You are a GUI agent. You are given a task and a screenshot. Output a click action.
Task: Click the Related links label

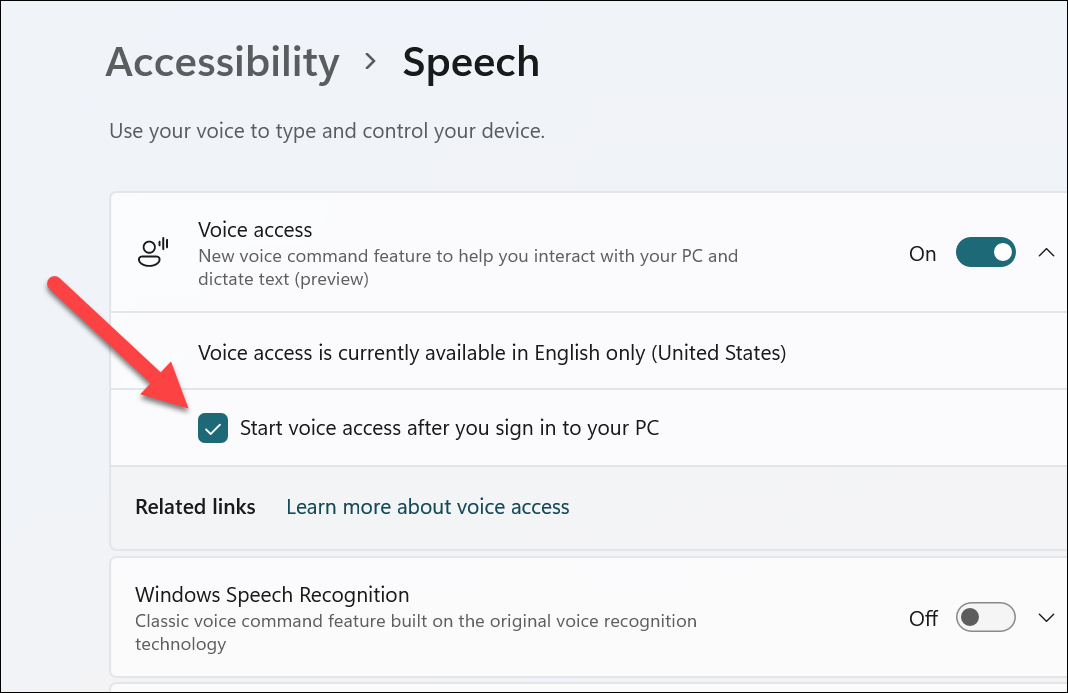tap(195, 507)
